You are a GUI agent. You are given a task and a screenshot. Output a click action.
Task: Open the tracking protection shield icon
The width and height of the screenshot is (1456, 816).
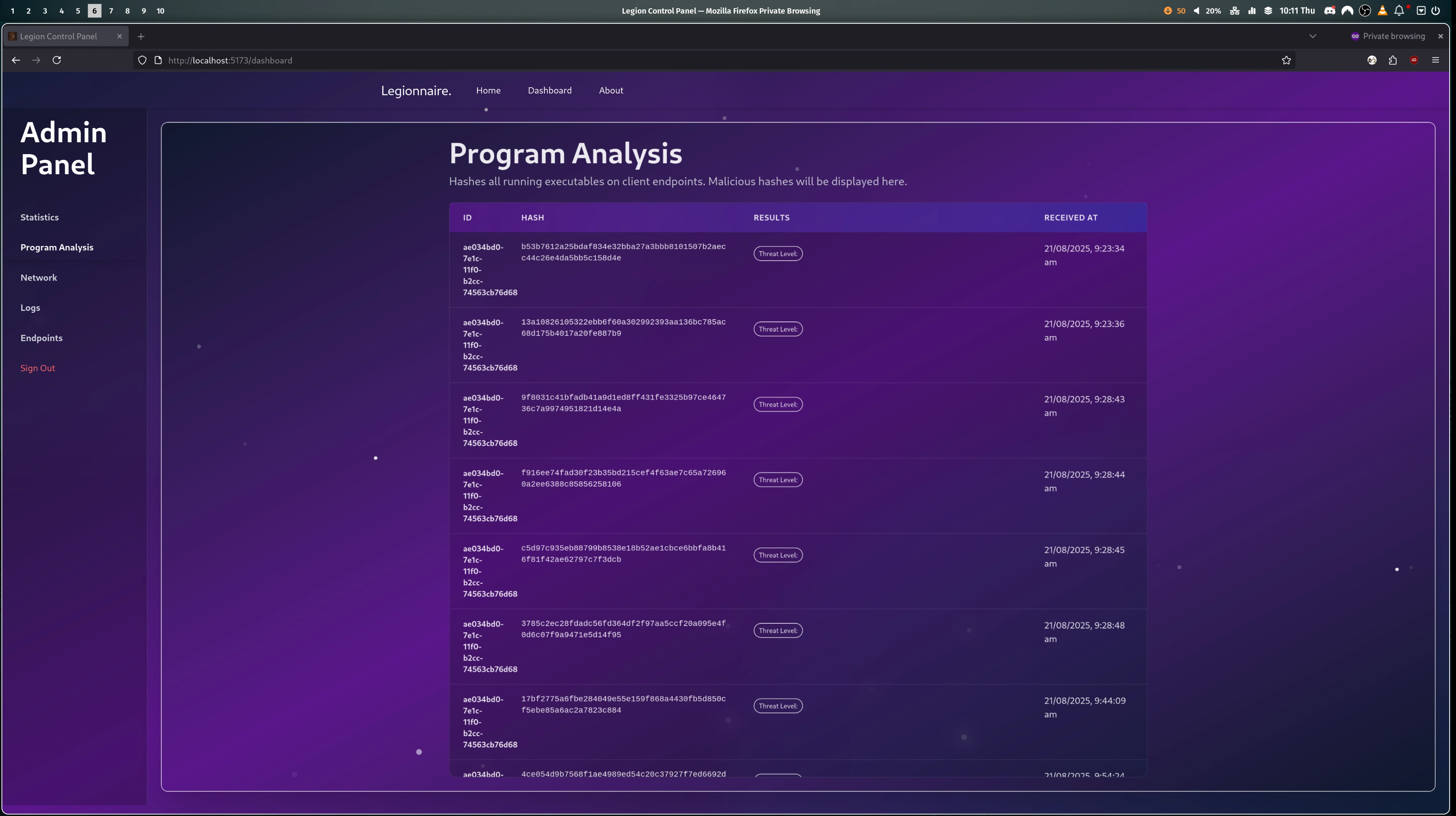pos(143,60)
